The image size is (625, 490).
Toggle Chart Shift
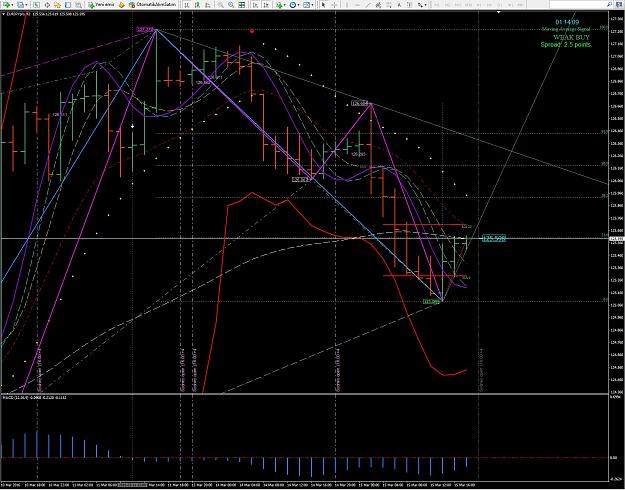point(266,5)
